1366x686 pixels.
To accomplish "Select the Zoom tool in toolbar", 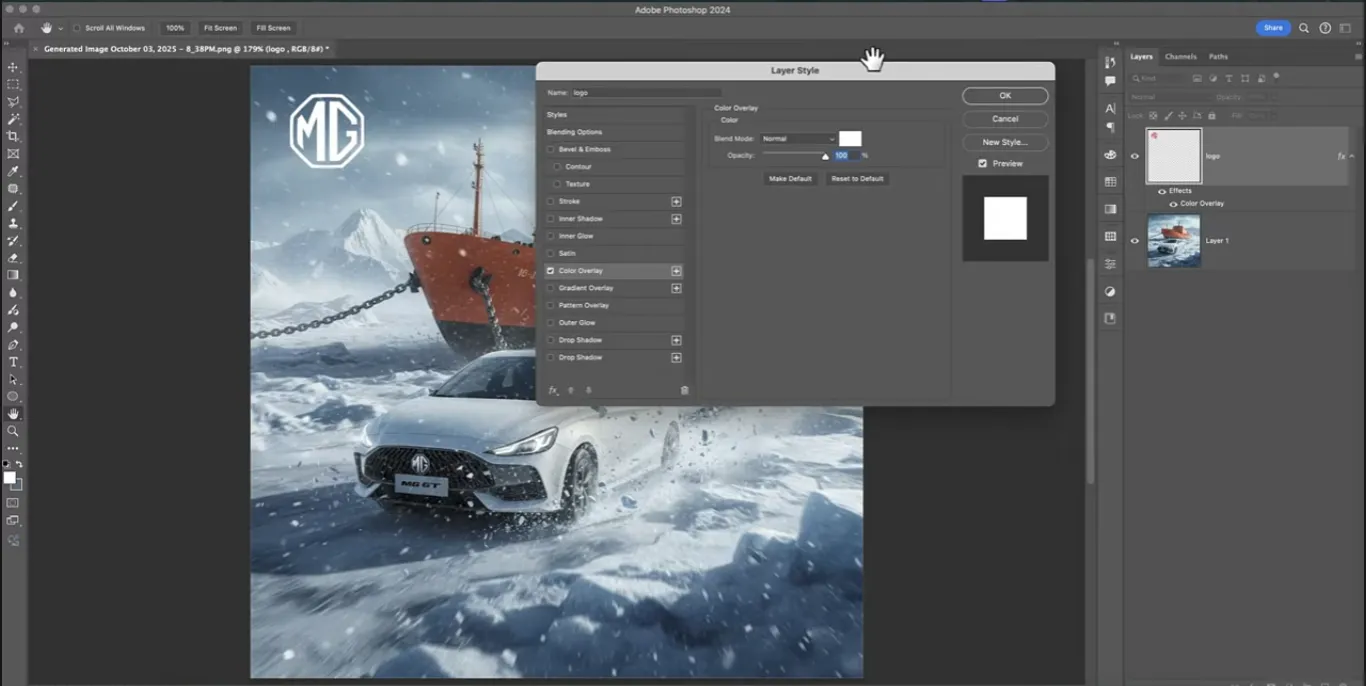I will coord(13,431).
